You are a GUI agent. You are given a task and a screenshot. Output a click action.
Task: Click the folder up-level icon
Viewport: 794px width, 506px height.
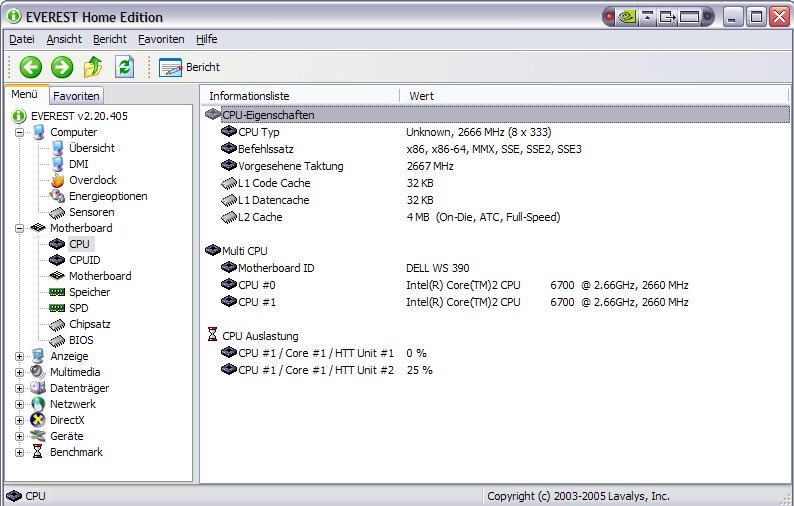93,67
